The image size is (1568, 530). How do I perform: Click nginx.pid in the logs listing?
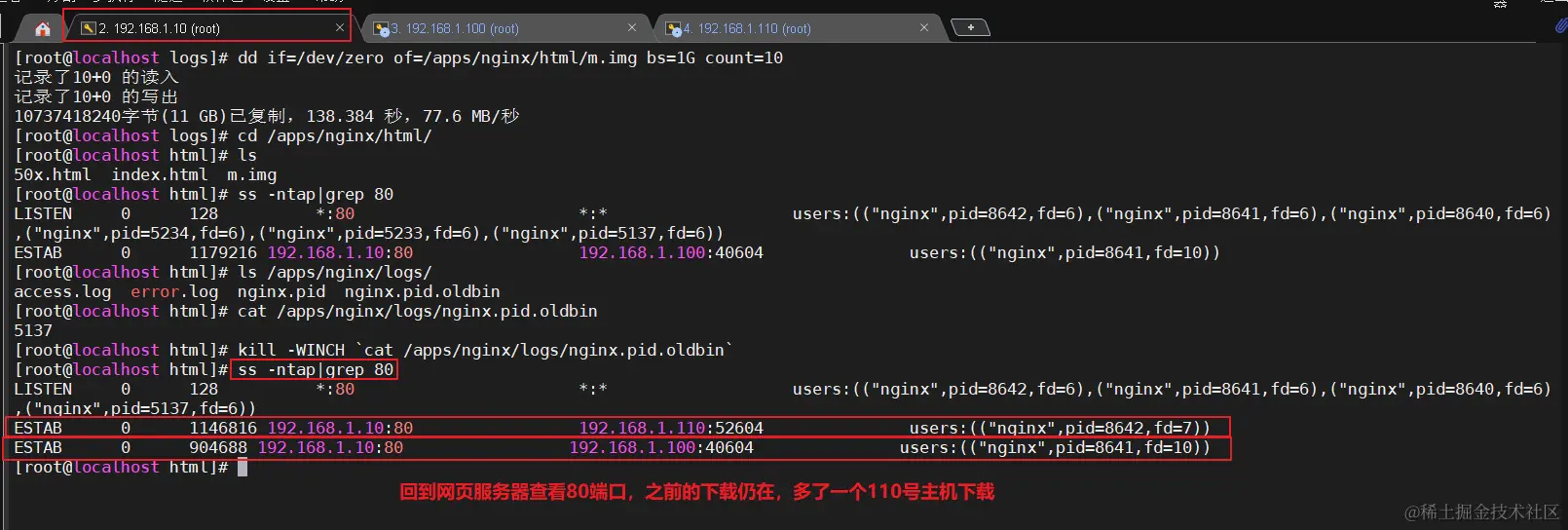[281, 291]
